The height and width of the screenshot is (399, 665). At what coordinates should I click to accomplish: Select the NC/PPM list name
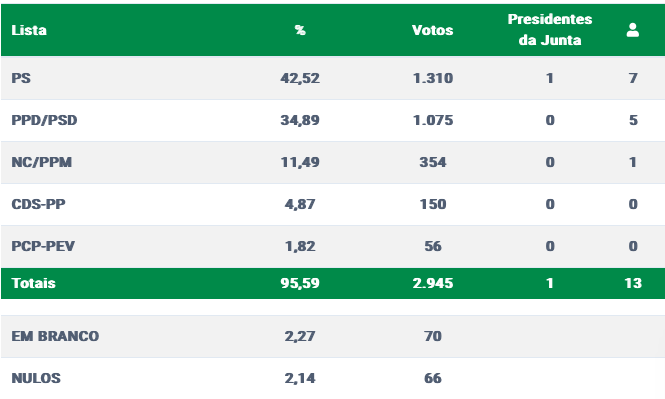point(42,162)
